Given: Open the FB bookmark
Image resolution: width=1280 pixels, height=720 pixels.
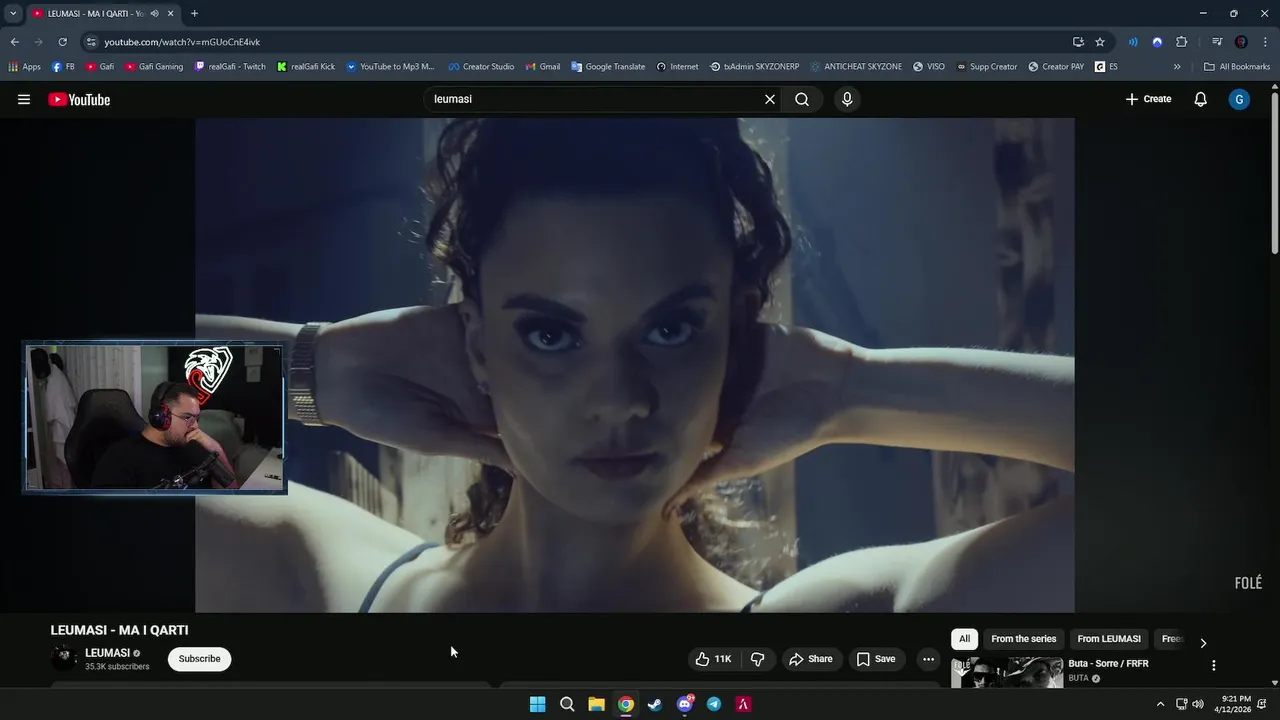Looking at the screenshot, I should pos(63,67).
